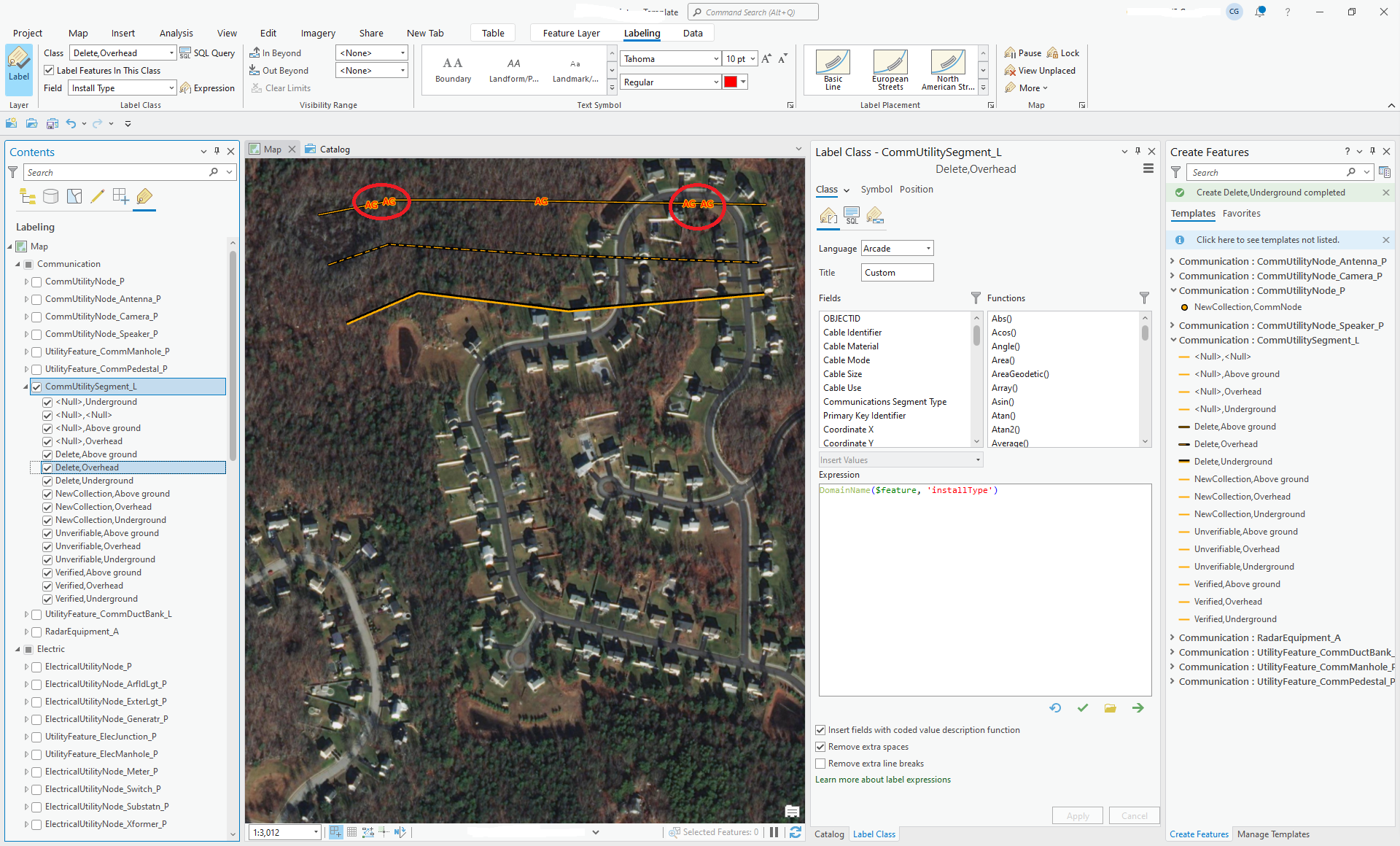Click the Lock labels icon
1400x846 pixels.
(1052, 53)
